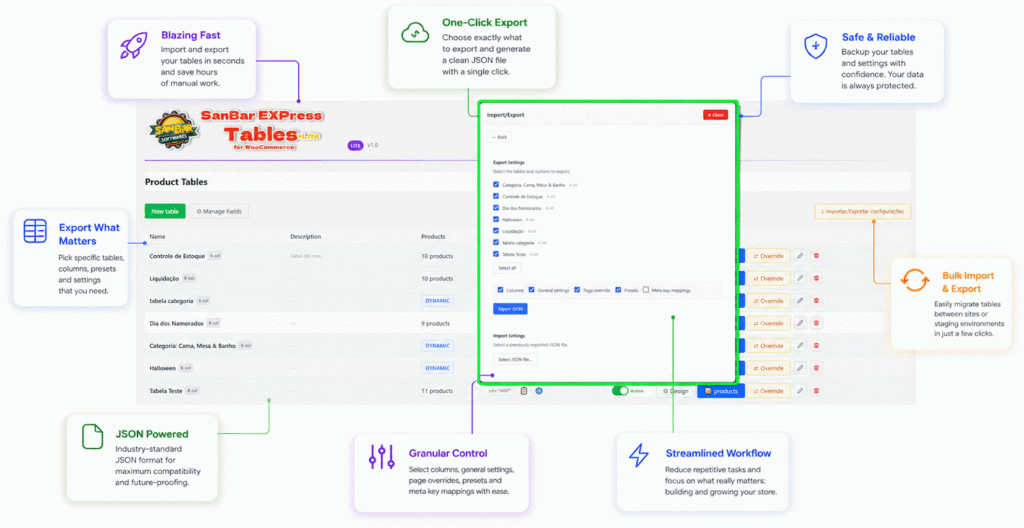
Task: Uncheck the tabela categoria export checkbox
Action: coord(496,242)
